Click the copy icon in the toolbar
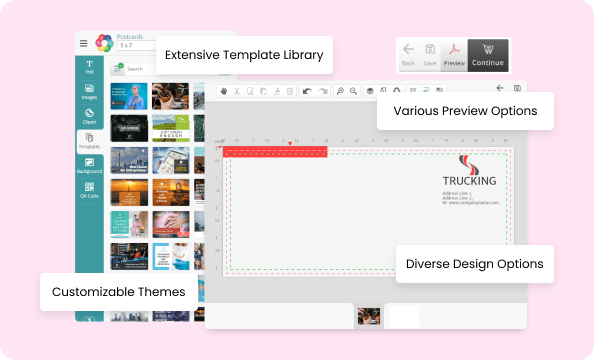This screenshot has width=594, height=360. [x=250, y=91]
